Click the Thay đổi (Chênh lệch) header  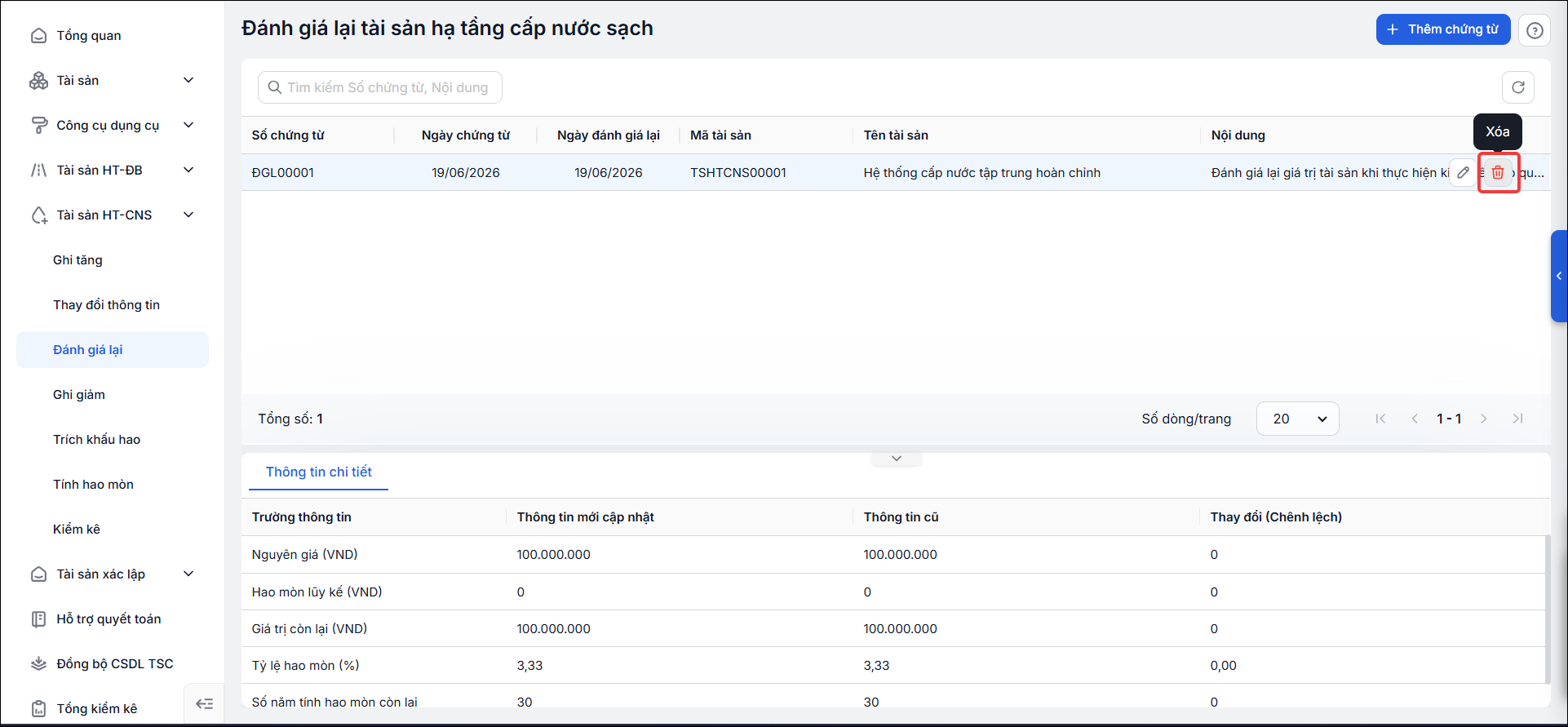click(x=1276, y=517)
